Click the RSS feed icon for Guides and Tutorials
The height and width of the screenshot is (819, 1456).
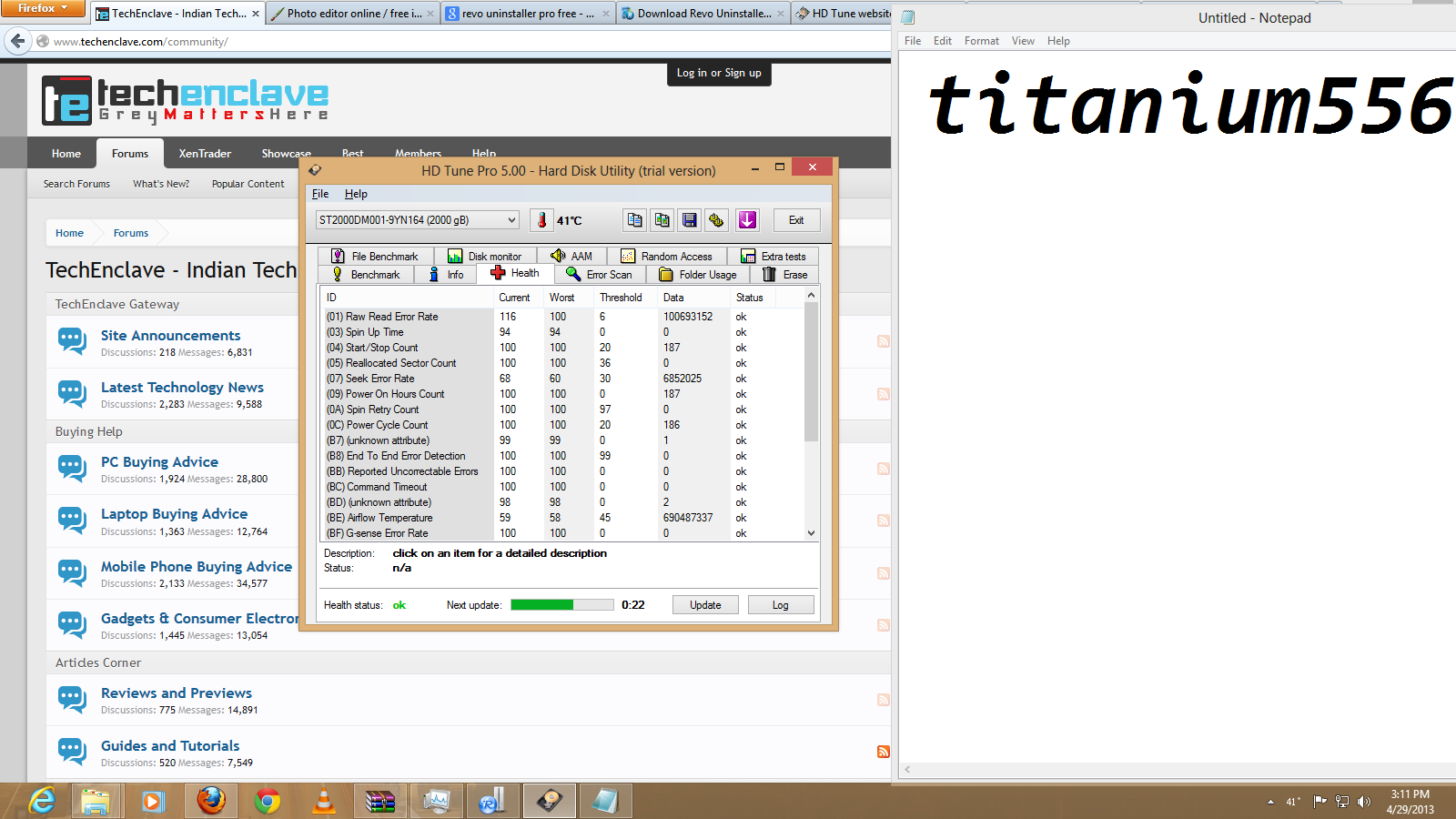click(883, 752)
